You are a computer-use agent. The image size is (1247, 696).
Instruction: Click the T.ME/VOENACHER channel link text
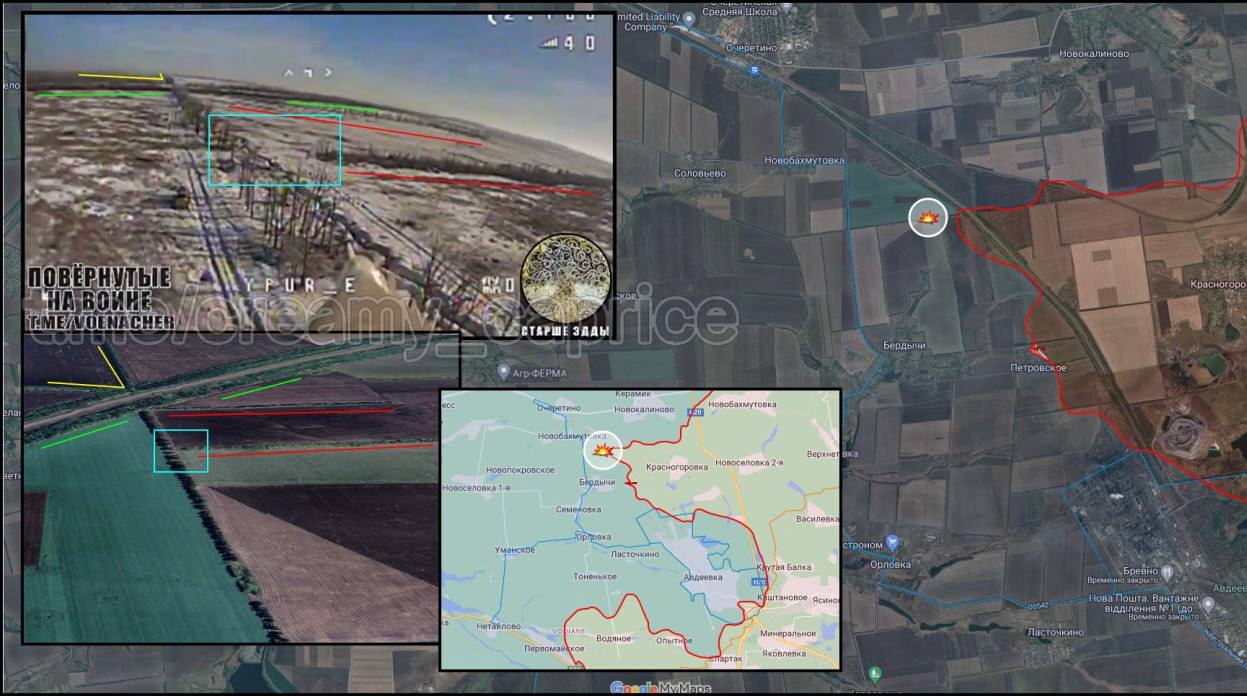point(97,321)
